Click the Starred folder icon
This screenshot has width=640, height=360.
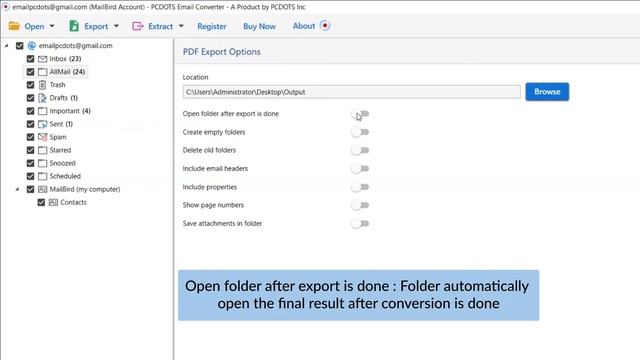click(42, 150)
